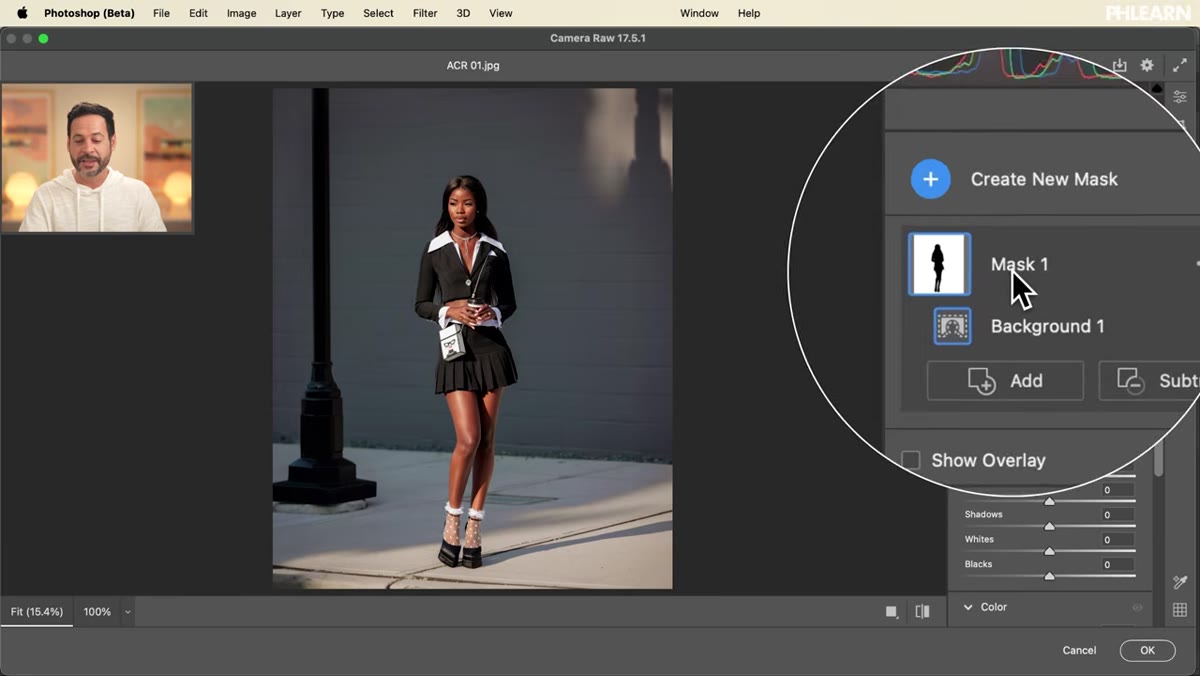This screenshot has height=676, width=1200.
Task: Click the blue plus Create New Mask icon
Action: (x=930, y=179)
